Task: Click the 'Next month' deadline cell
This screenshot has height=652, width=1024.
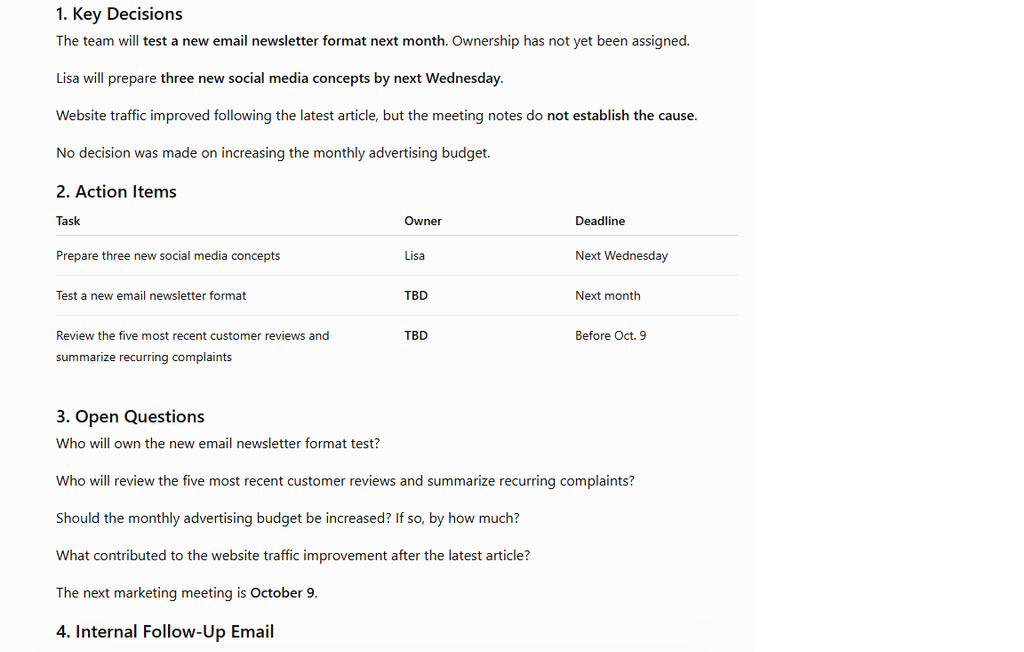Action: pos(607,295)
